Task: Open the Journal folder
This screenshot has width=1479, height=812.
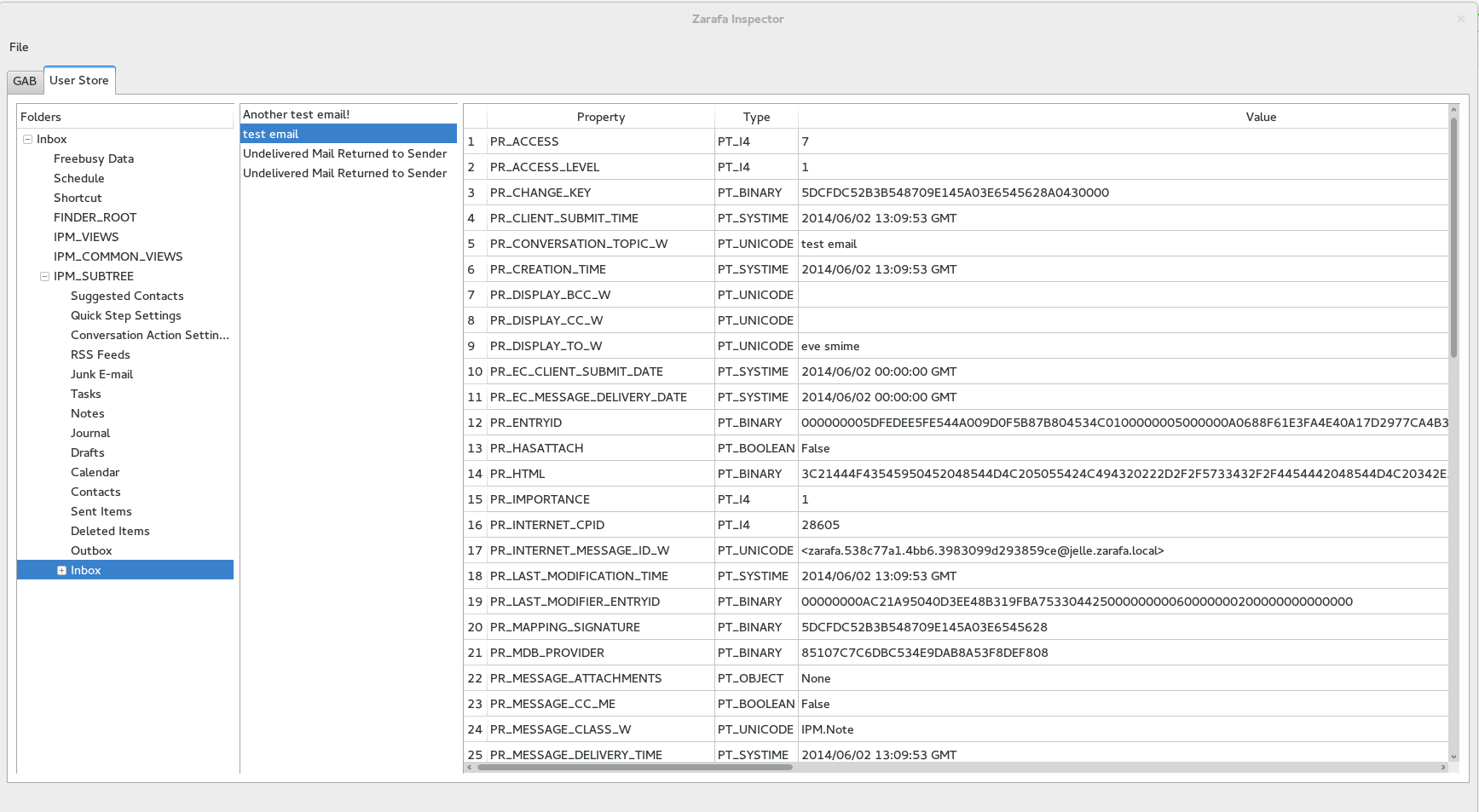Action: (x=90, y=433)
